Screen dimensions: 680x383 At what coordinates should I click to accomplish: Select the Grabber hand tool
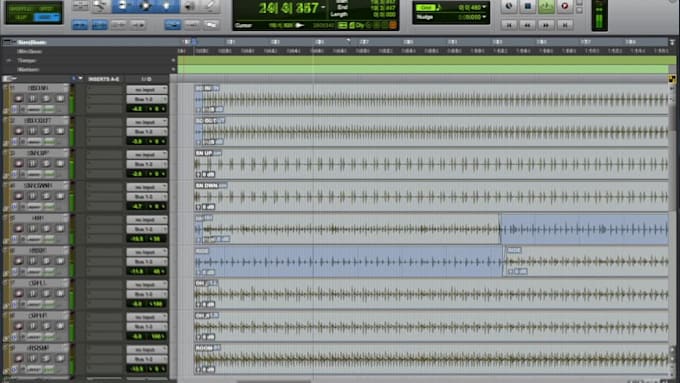166,6
